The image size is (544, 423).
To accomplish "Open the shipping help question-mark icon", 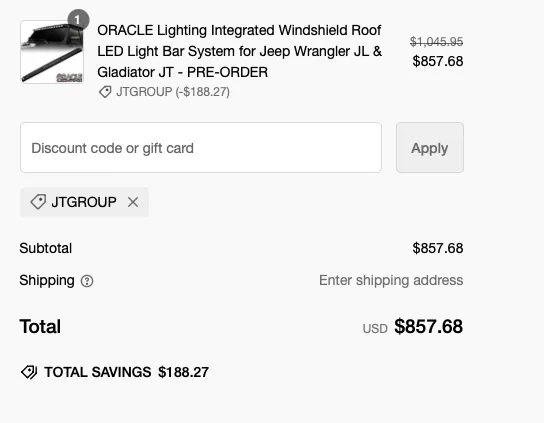I will [x=87, y=281].
